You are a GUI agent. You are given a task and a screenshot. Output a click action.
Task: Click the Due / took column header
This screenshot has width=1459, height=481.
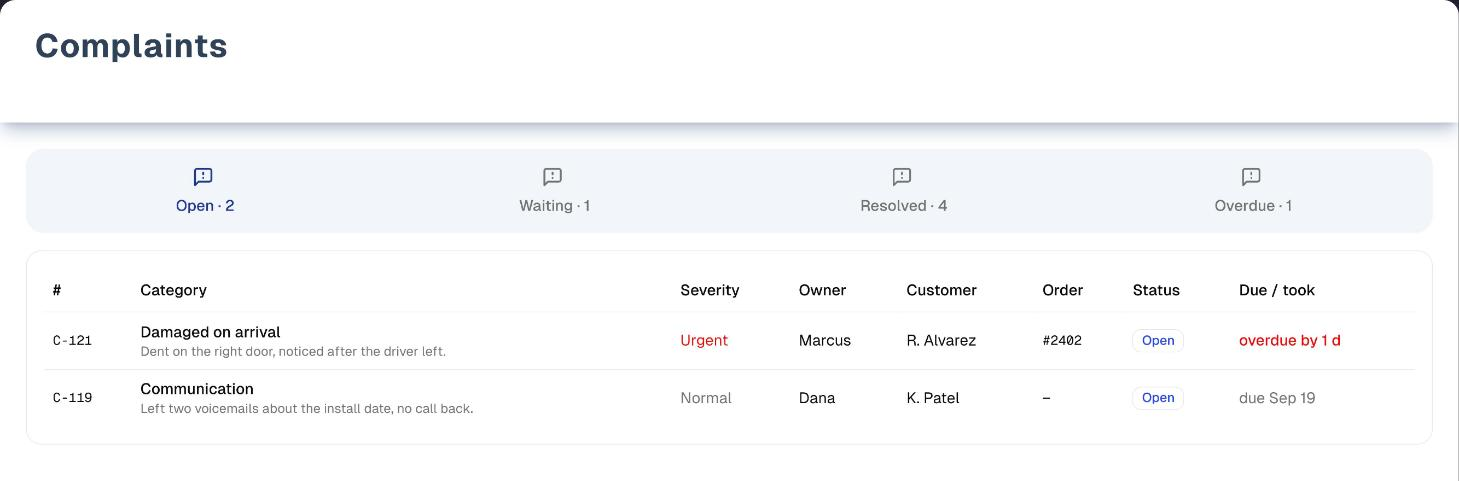(x=1277, y=290)
